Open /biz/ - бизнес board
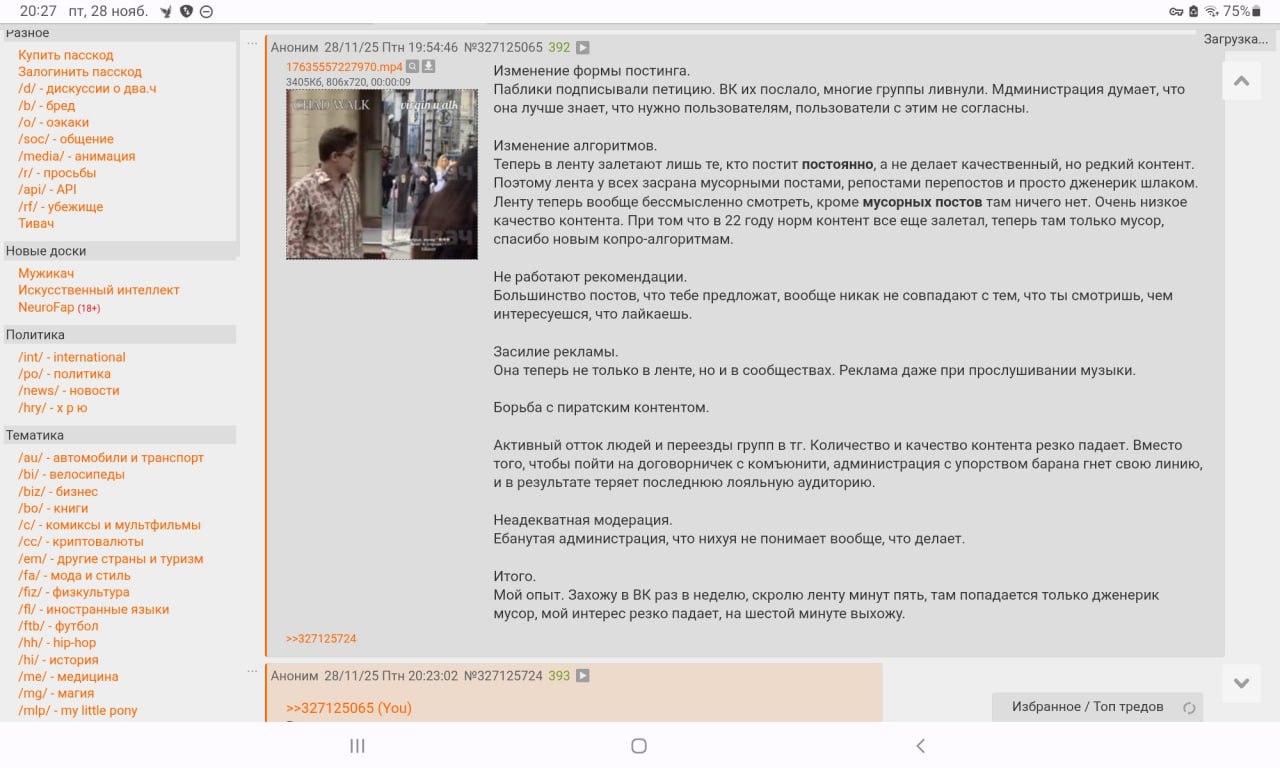 (58, 491)
